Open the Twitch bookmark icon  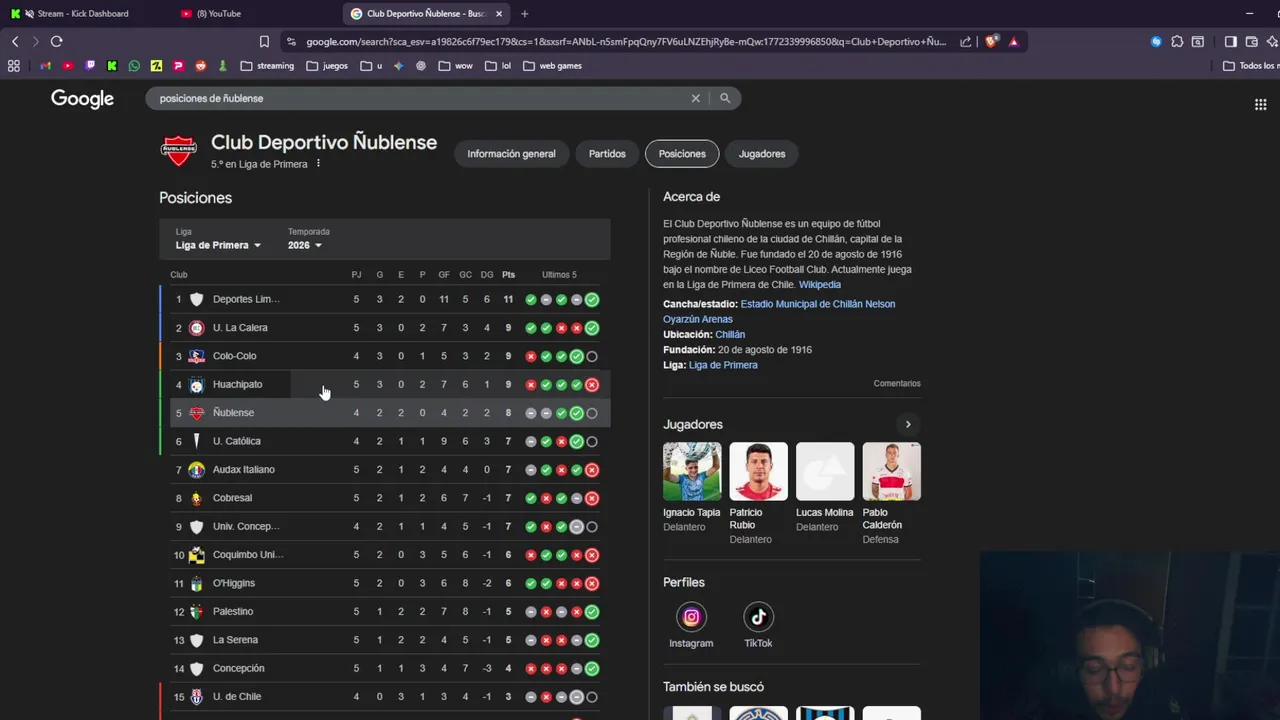tap(90, 66)
